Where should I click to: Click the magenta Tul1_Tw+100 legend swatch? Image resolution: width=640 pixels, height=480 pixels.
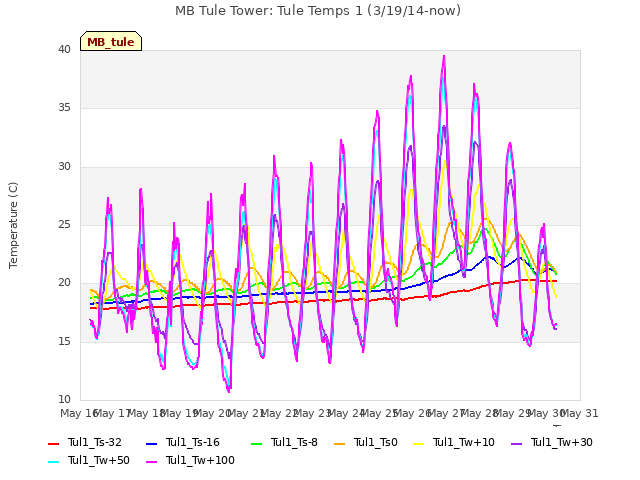(151, 461)
